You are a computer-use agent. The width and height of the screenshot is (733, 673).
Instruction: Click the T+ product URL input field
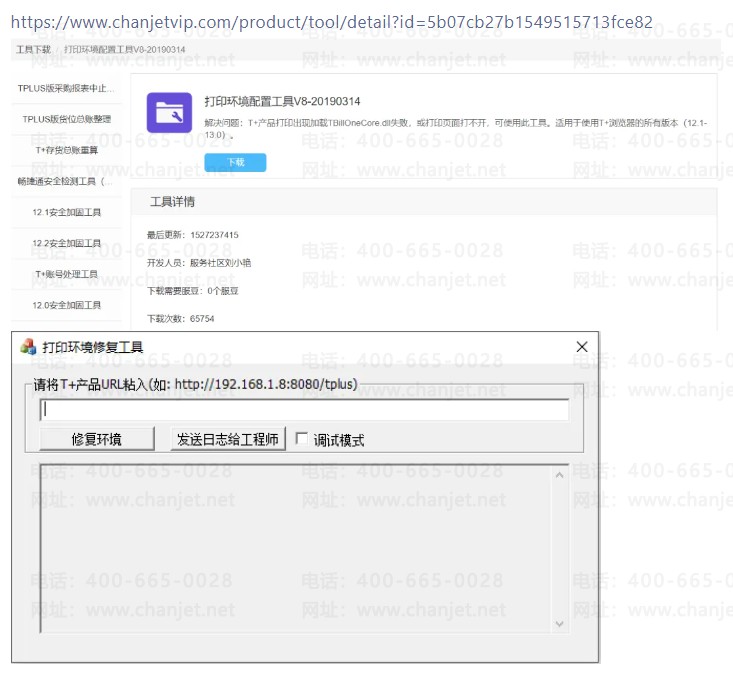pyautogui.click(x=304, y=410)
